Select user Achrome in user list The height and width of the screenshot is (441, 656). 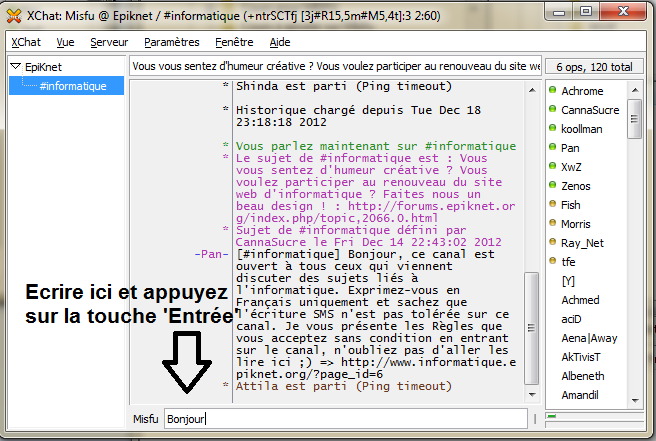tap(582, 91)
